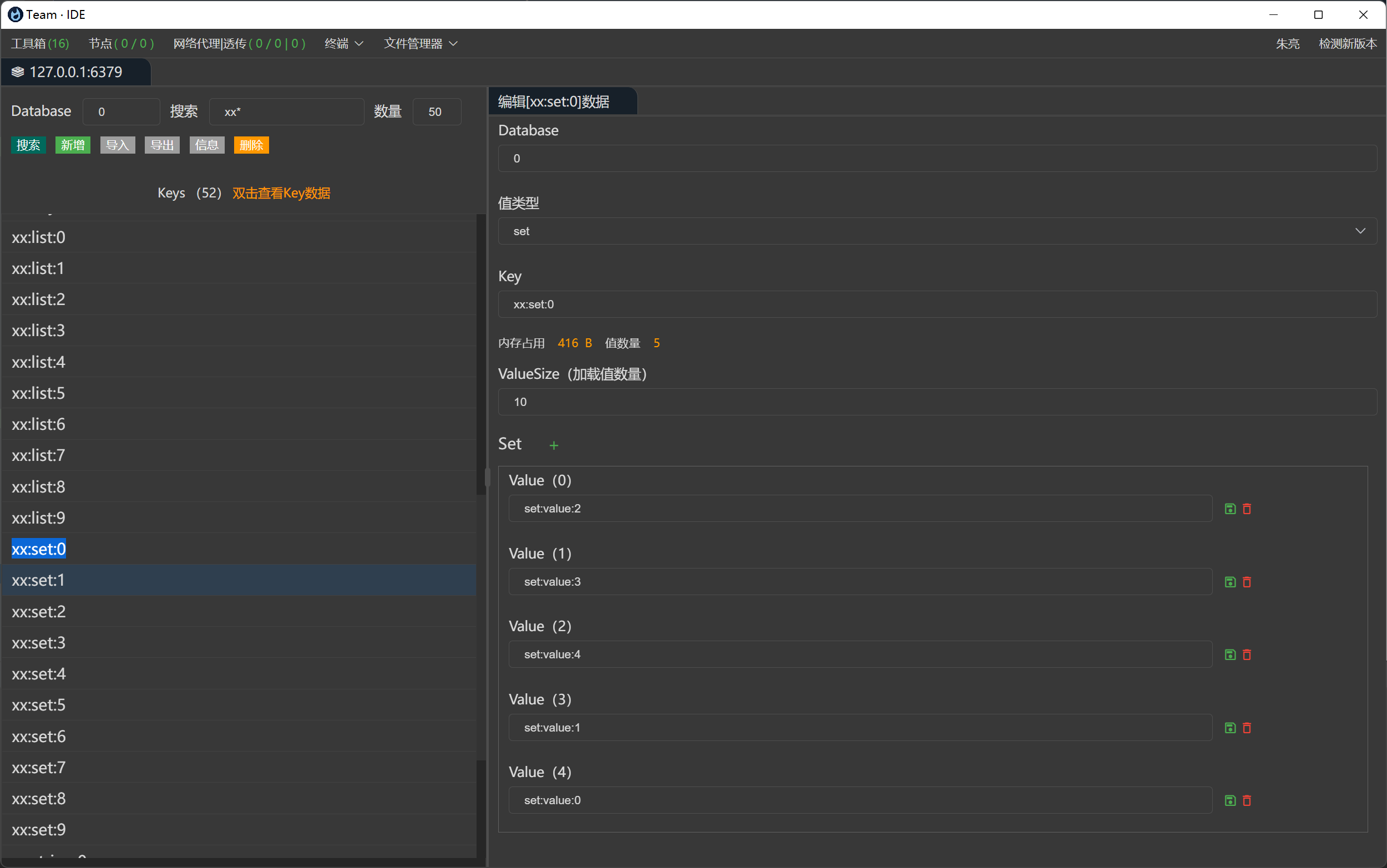Viewport: 1387px width, 868px height.
Task: Save the set:value:2 entry
Action: tap(1229, 509)
